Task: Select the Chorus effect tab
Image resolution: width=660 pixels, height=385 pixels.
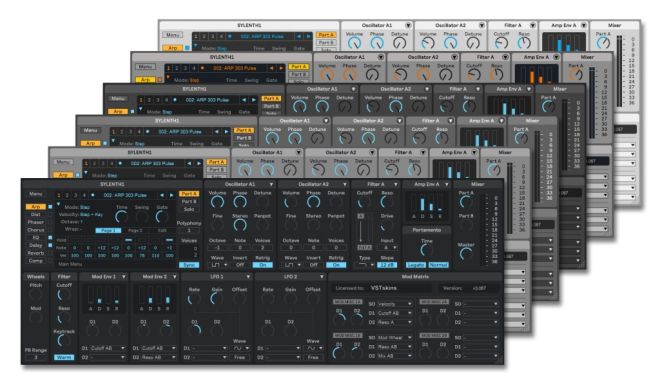Action: pos(36,230)
